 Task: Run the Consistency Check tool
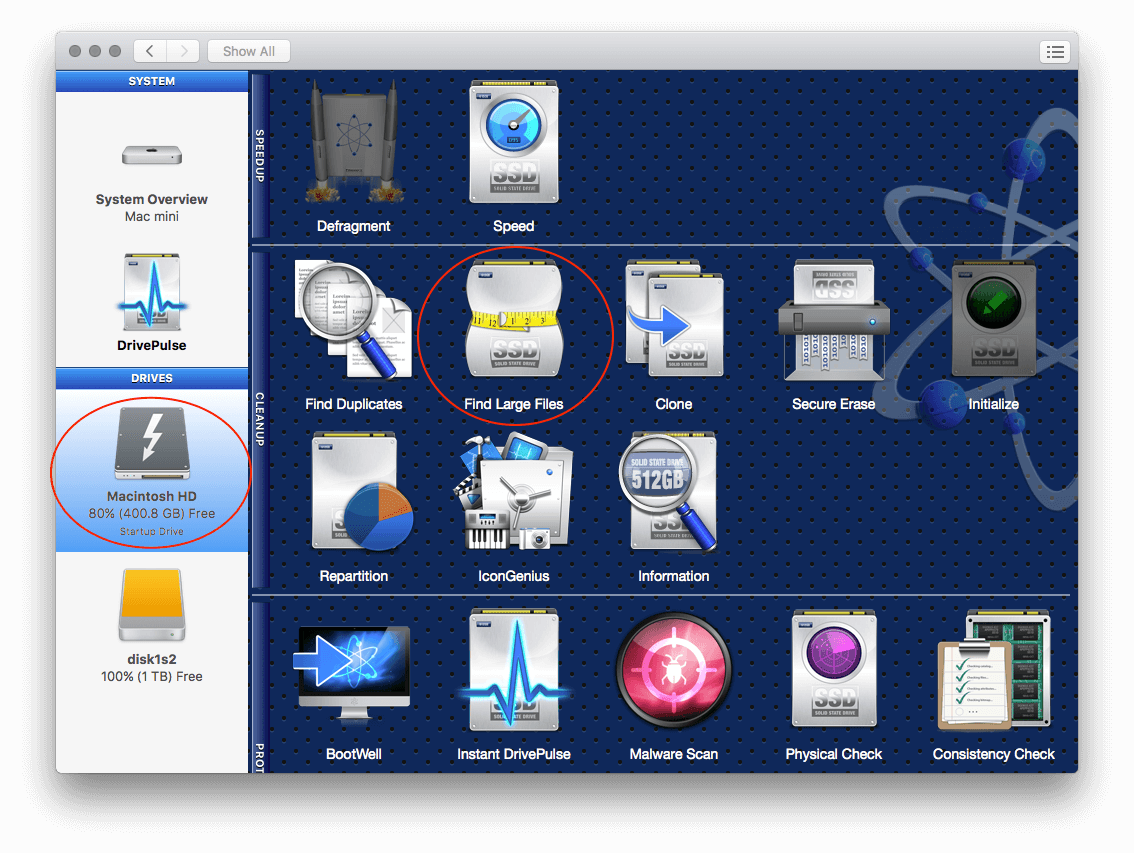tap(993, 668)
